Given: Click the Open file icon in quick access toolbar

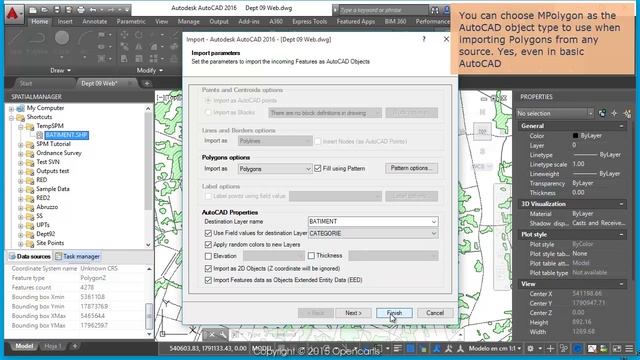Looking at the screenshot, I should (x=45, y=9).
